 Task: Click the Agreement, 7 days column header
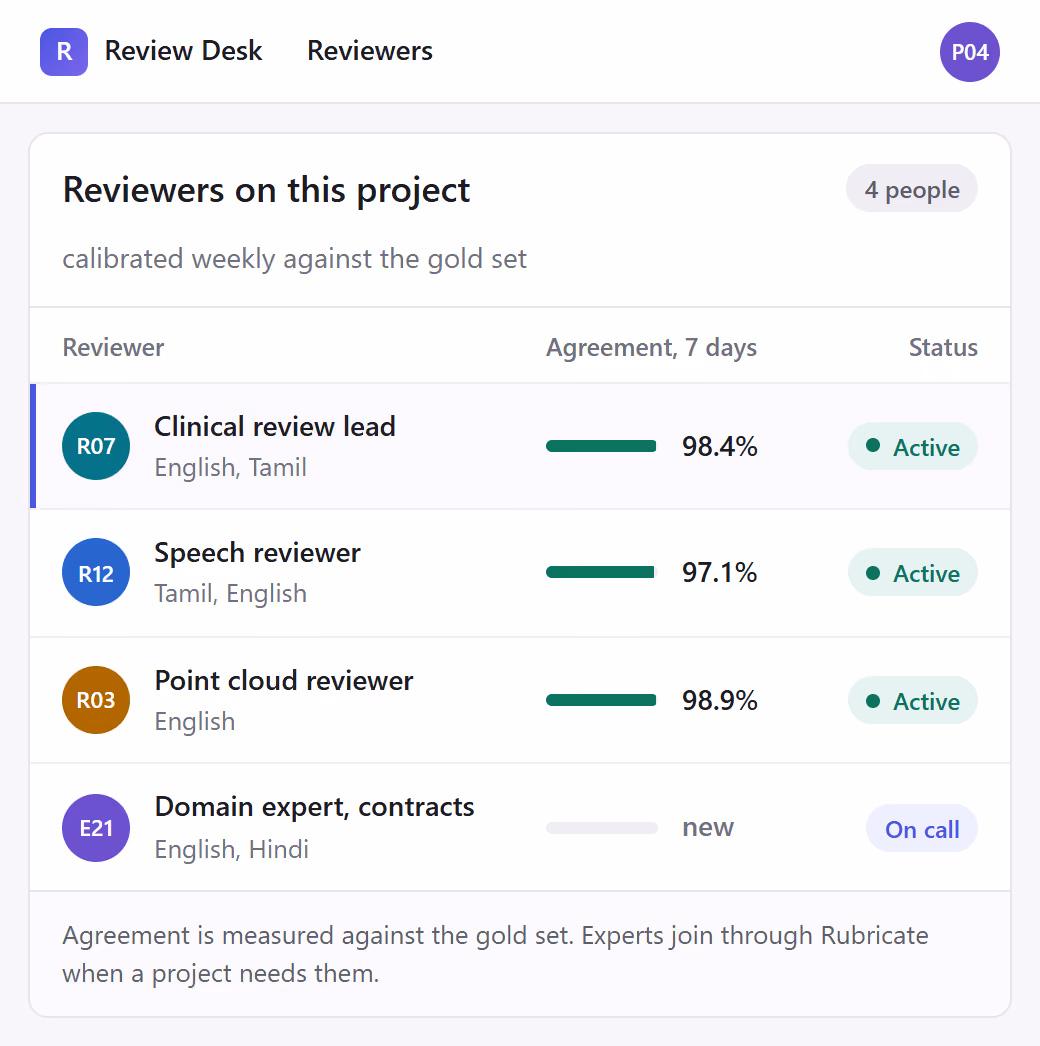(652, 348)
